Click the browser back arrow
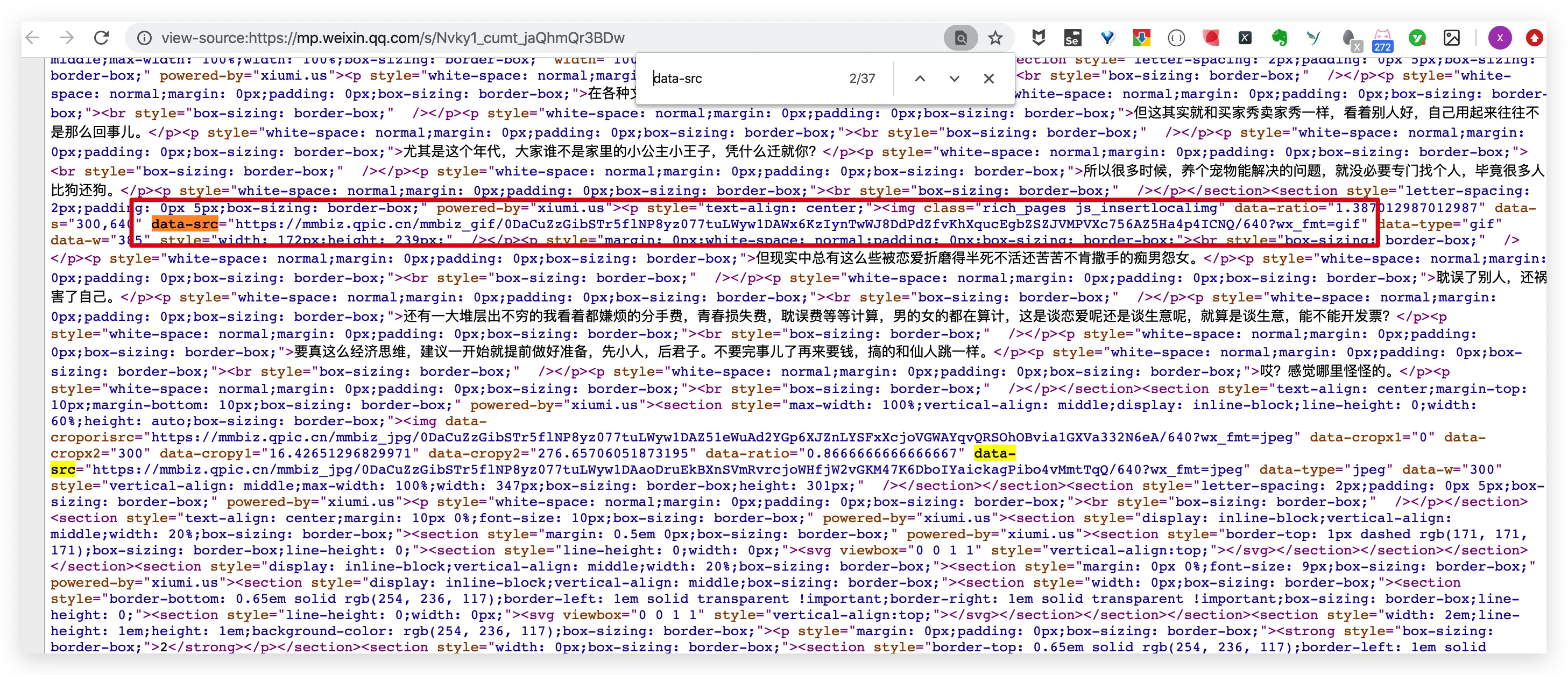This screenshot has width=1568, height=675. coord(33,38)
